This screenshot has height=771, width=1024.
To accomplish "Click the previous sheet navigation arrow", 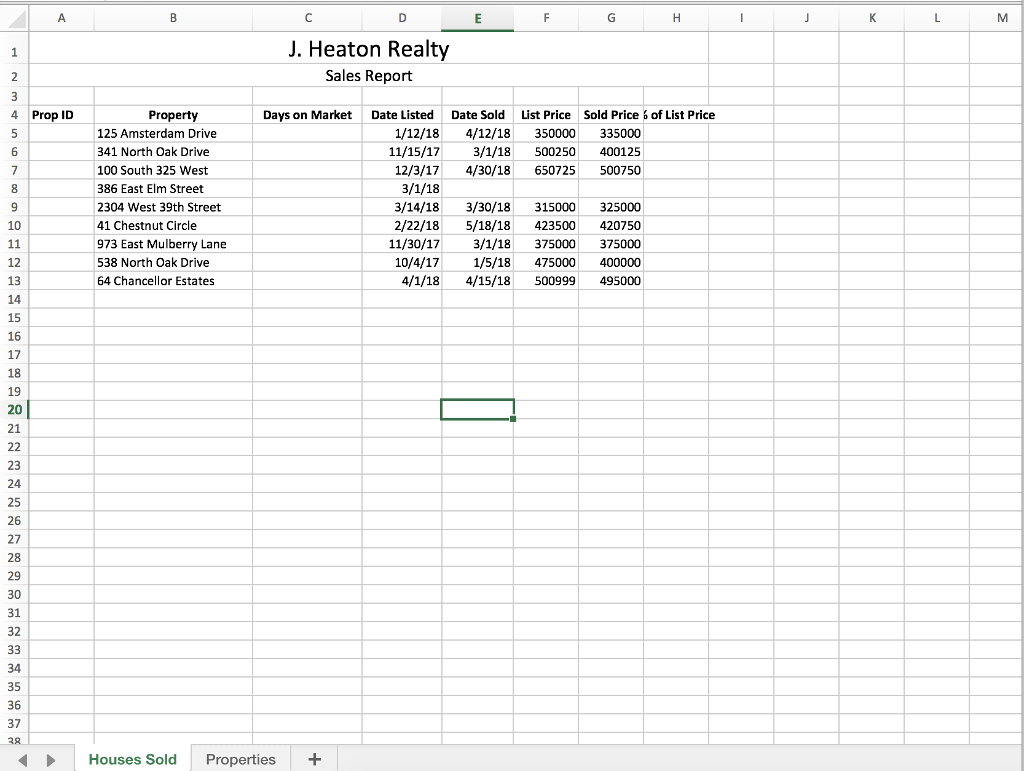I will (x=23, y=760).
